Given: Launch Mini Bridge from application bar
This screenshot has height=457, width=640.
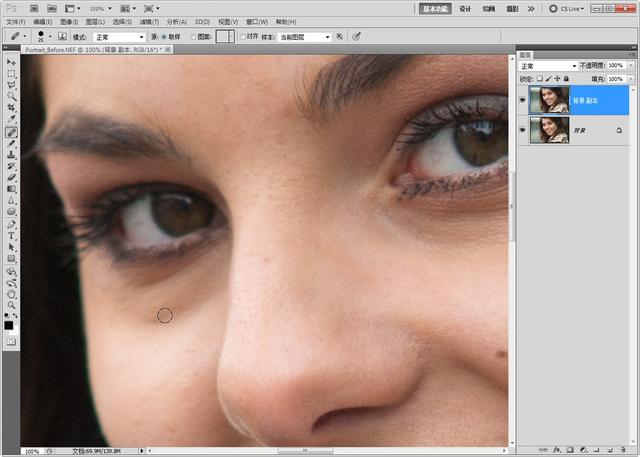Looking at the screenshot, I should tap(51, 8).
